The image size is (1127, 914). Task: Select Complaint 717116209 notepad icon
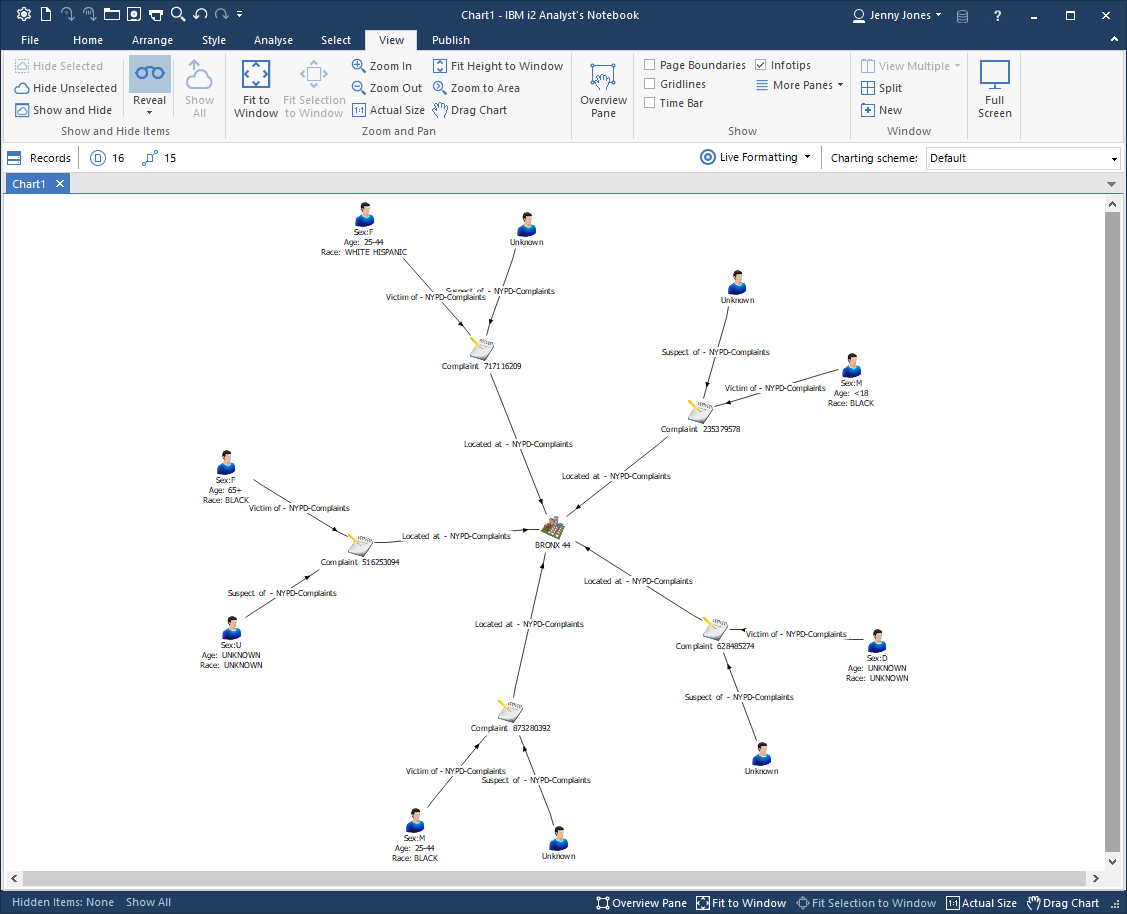(481, 348)
